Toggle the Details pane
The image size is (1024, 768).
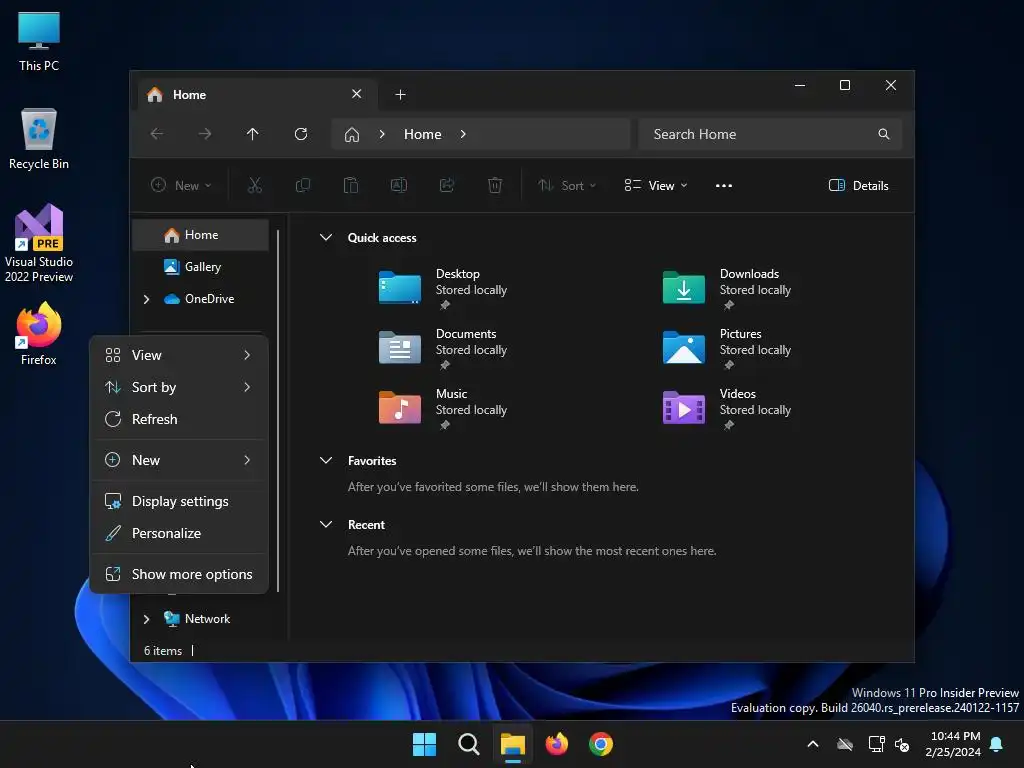[x=858, y=185]
